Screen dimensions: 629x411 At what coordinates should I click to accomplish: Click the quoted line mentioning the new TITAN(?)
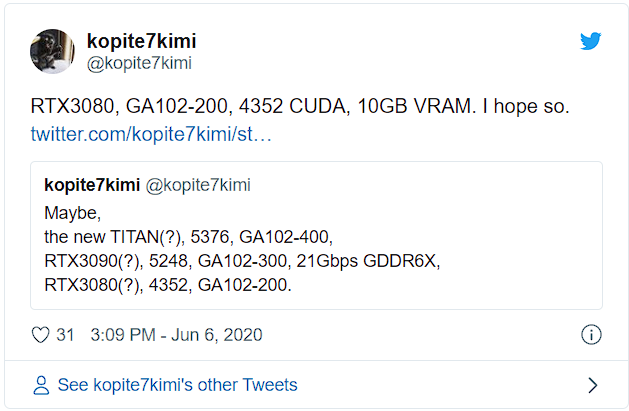tap(189, 237)
